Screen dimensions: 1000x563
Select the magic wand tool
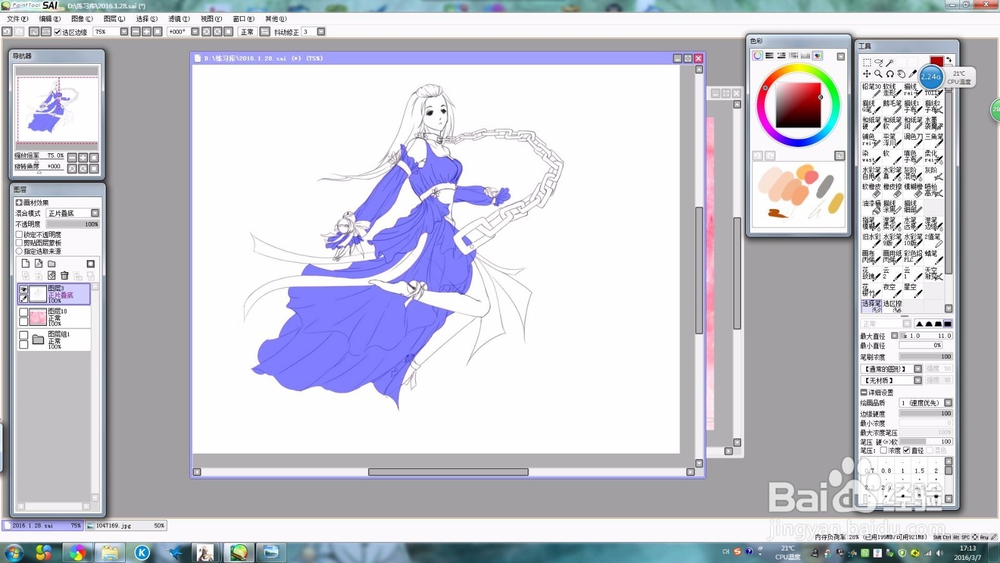coord(890,62)
